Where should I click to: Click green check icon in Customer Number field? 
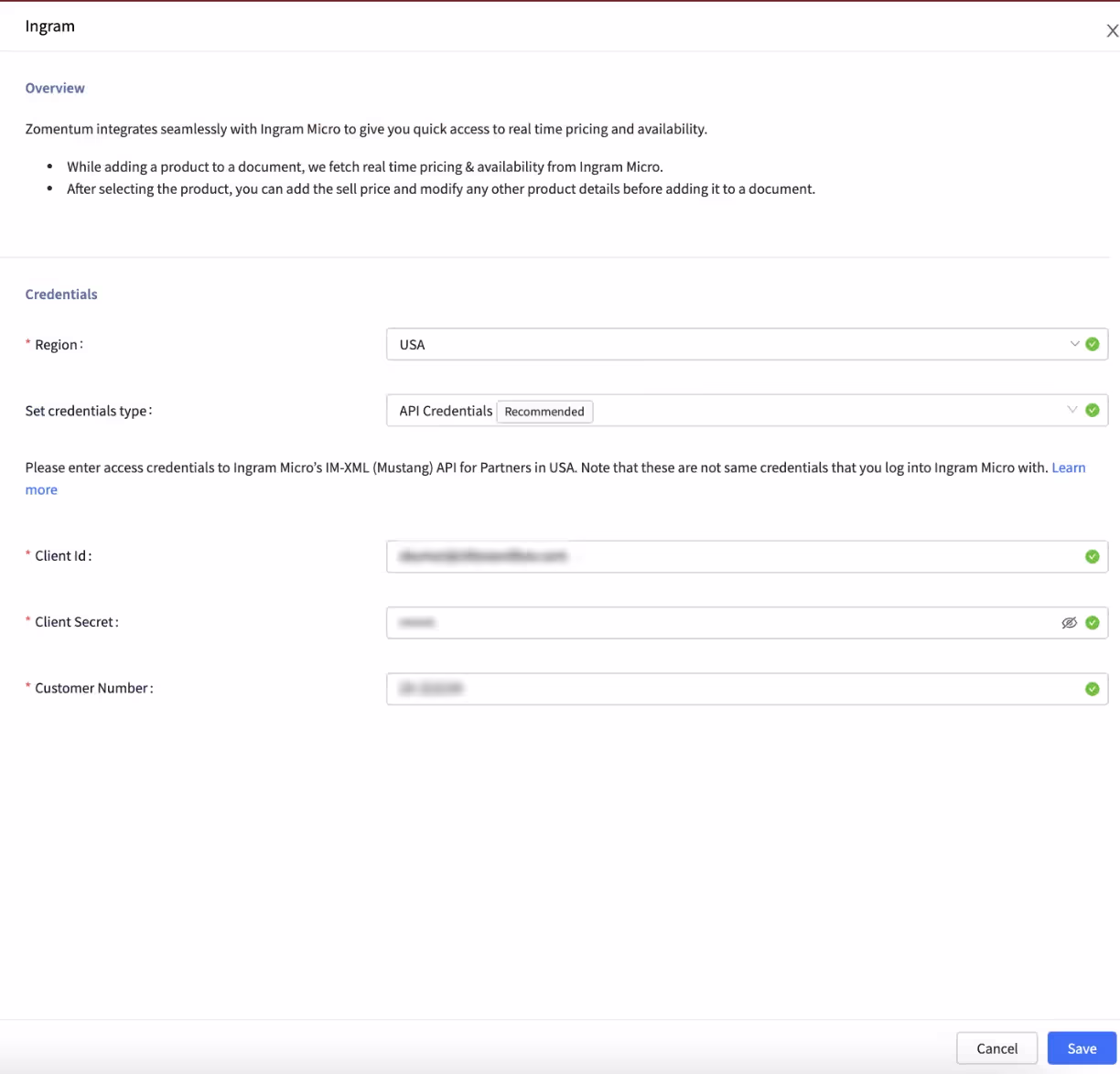tap(1092, 689)
